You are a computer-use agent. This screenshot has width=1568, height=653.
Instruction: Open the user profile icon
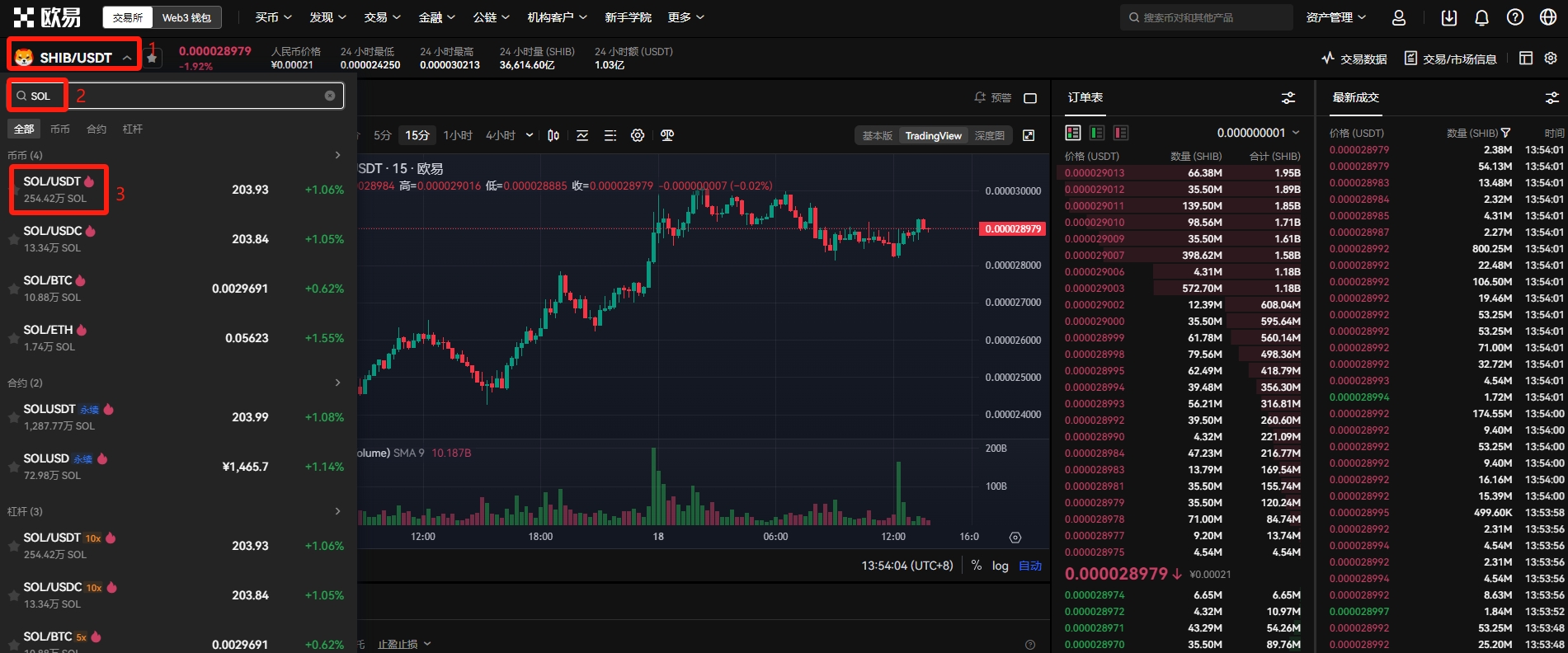point(1399,17)
